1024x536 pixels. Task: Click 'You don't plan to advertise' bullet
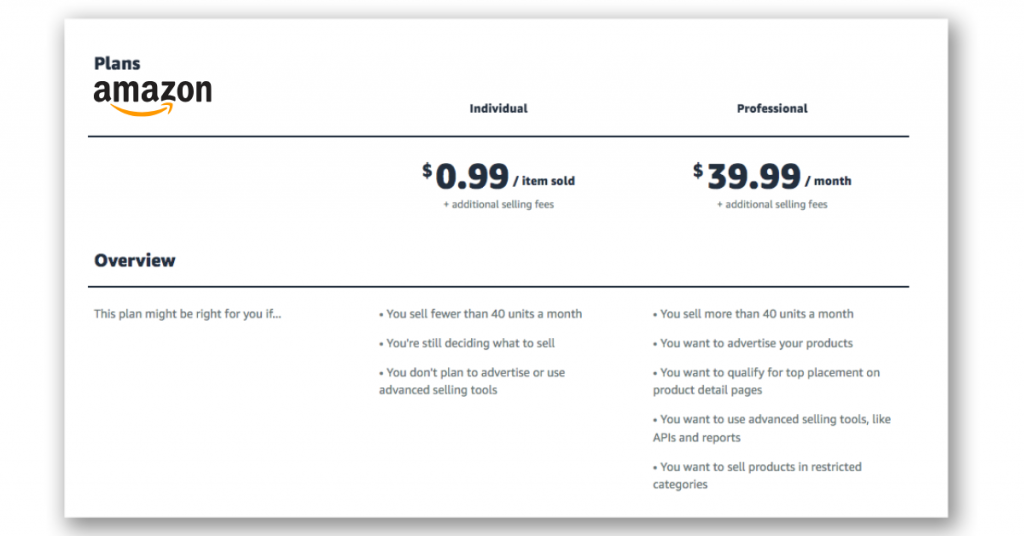[472, 381]
